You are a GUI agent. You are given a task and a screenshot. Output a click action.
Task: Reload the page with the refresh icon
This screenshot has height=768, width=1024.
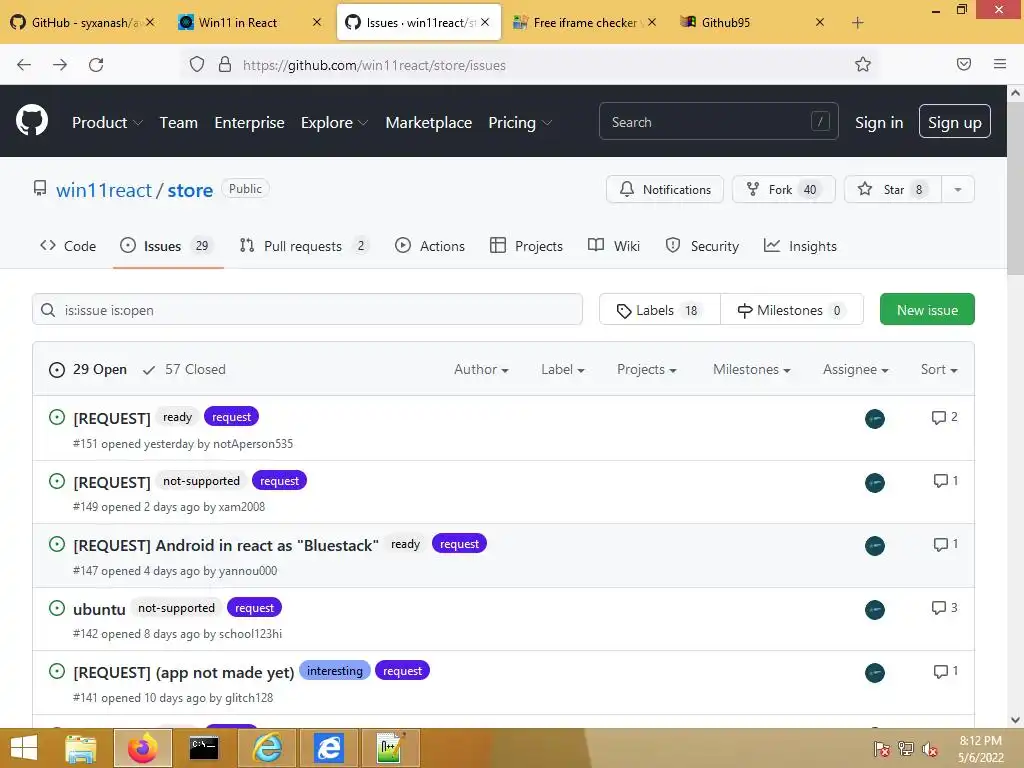click(96, 65)
